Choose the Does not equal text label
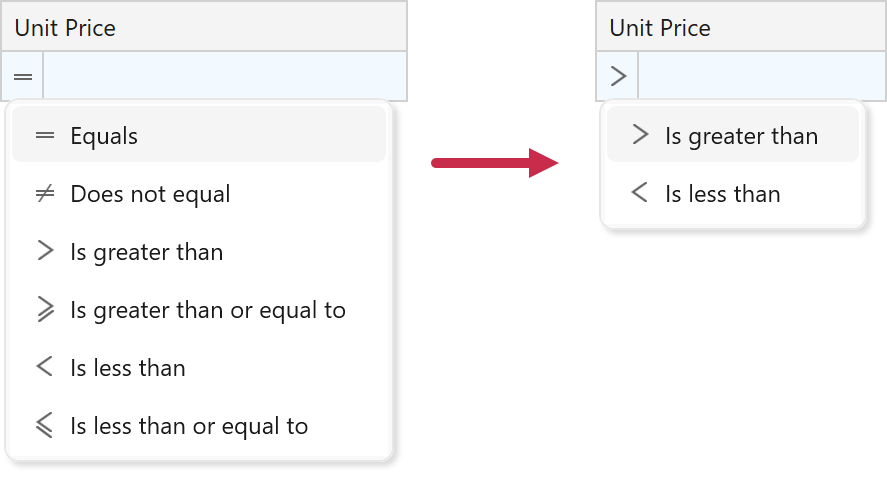This screenshot has width=887, height=484. [x=150, y=194]
